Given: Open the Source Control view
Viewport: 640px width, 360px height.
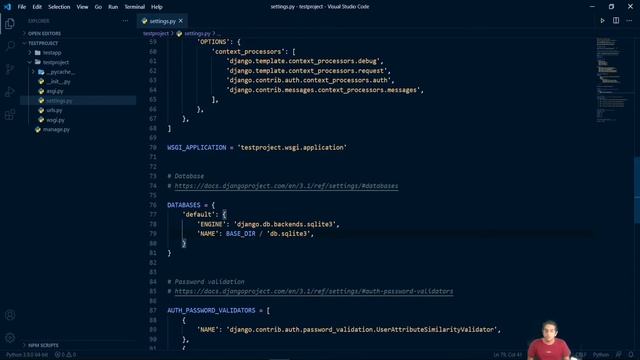Looking at the screenshot, I should click(x=10, y=69).
